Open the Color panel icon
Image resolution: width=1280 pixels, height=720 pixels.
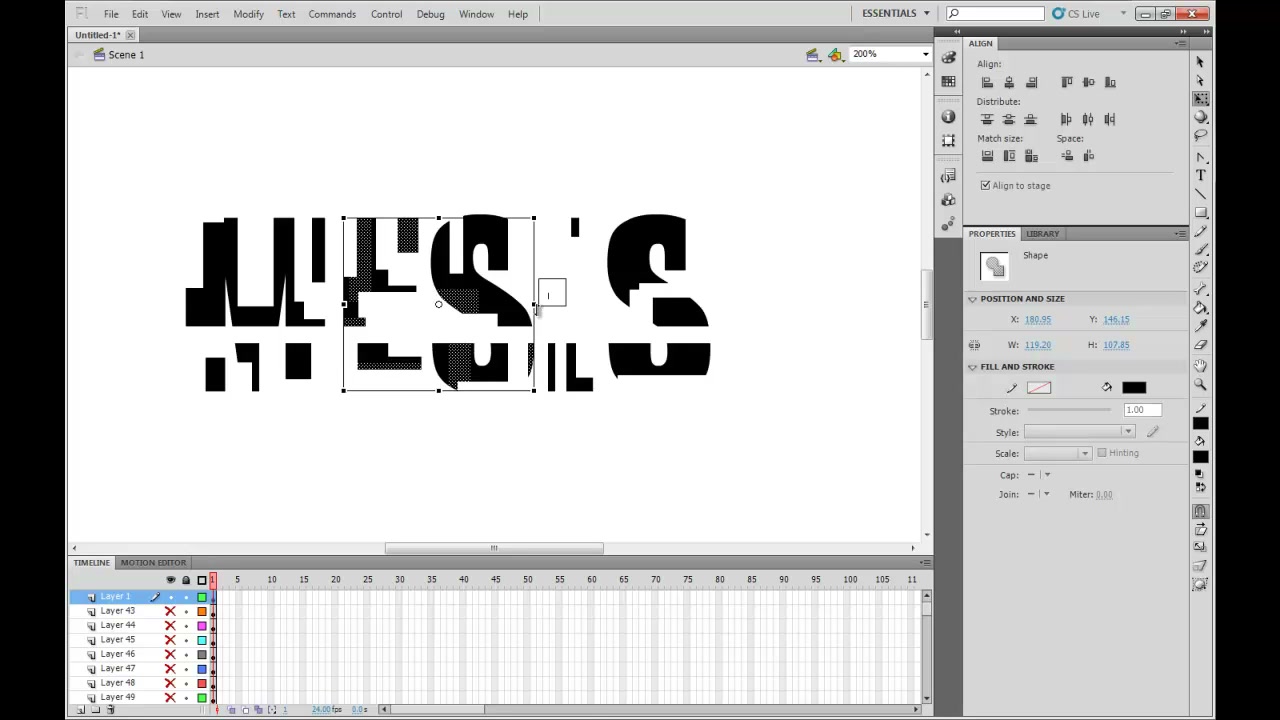click(948, 57)
